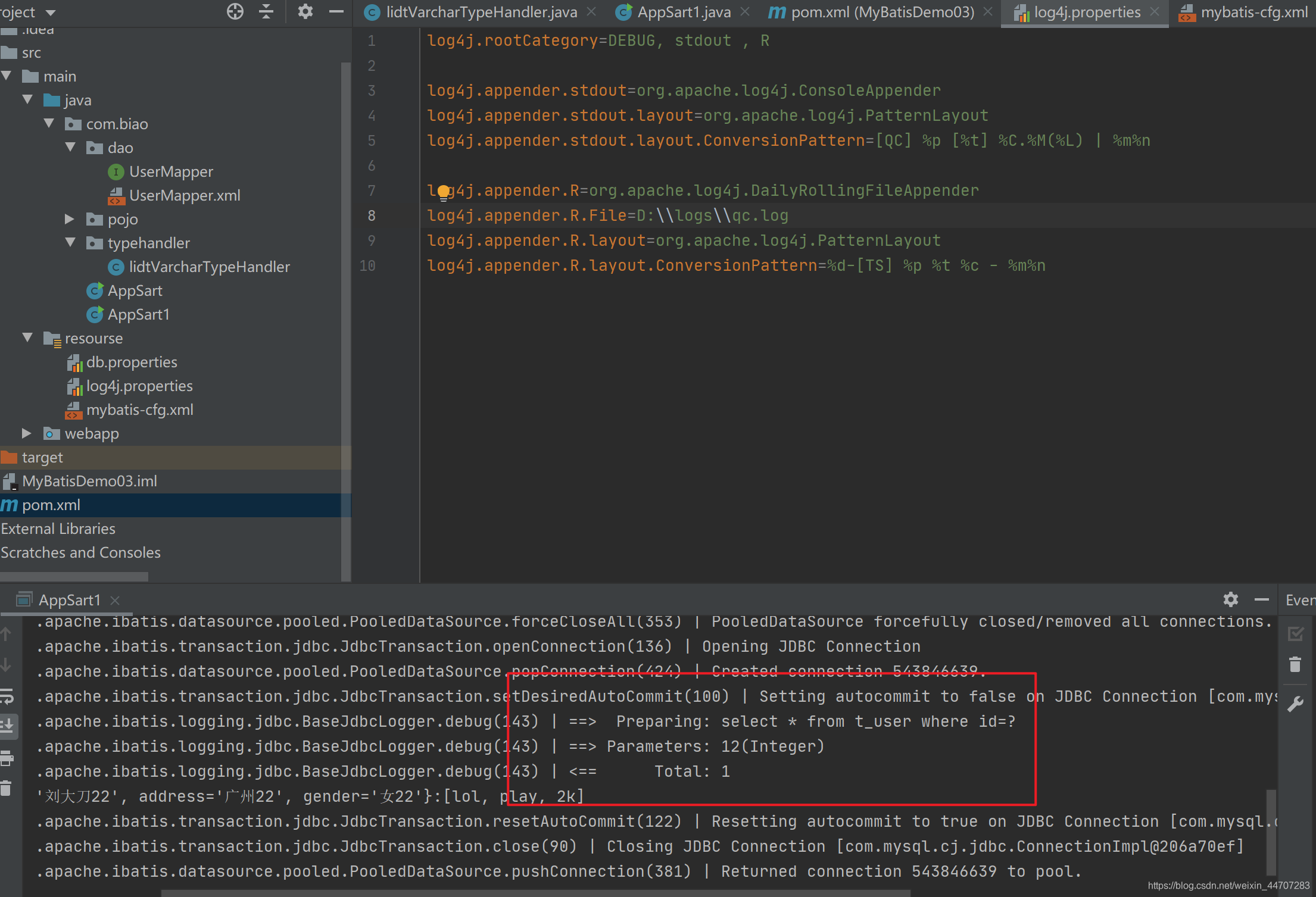1316x897 pixels.
Task: Close the AppSart1 run tab
Action: (x=115, y=601)
